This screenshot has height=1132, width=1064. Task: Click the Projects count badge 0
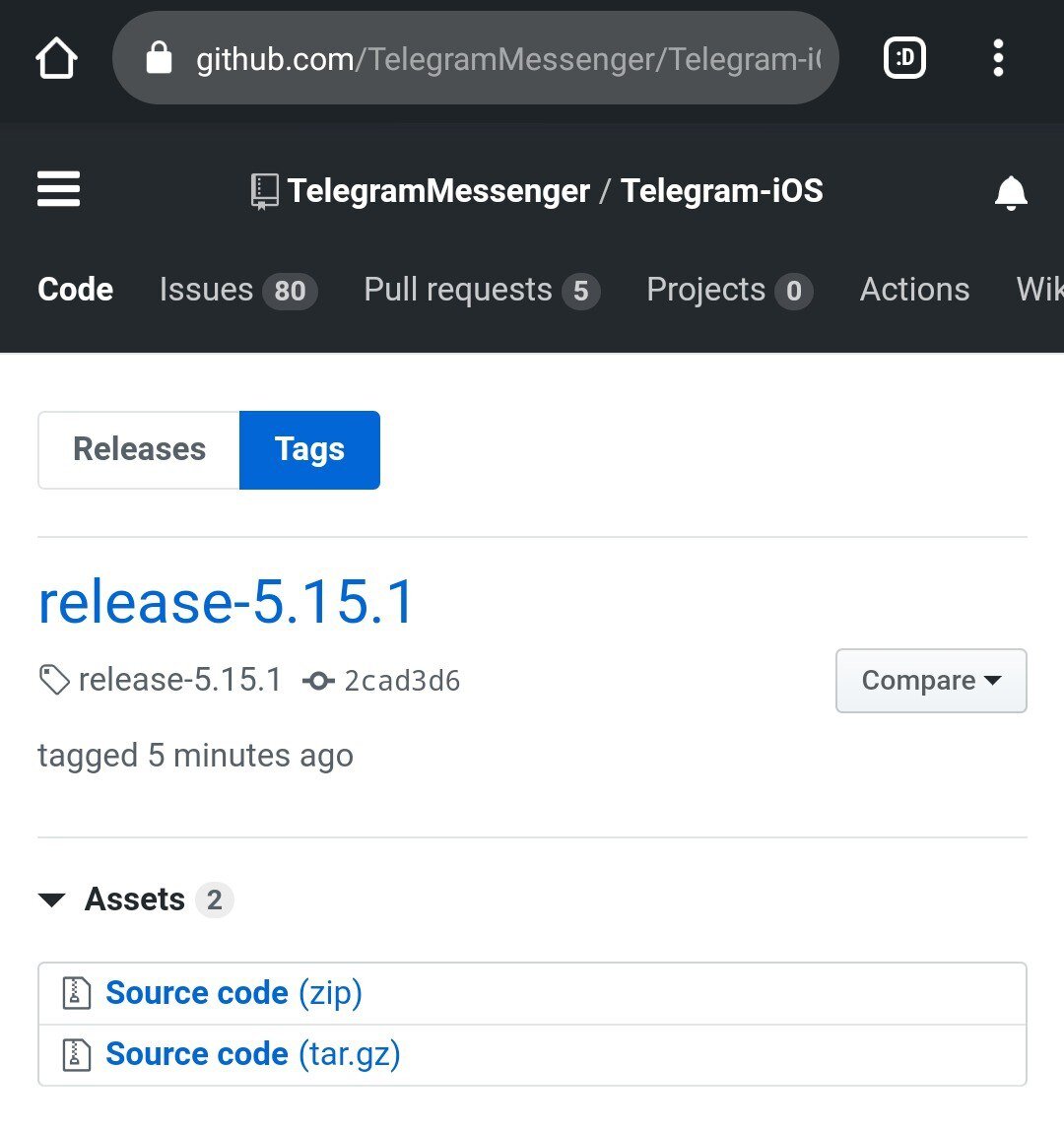click(x=794, y=291)
